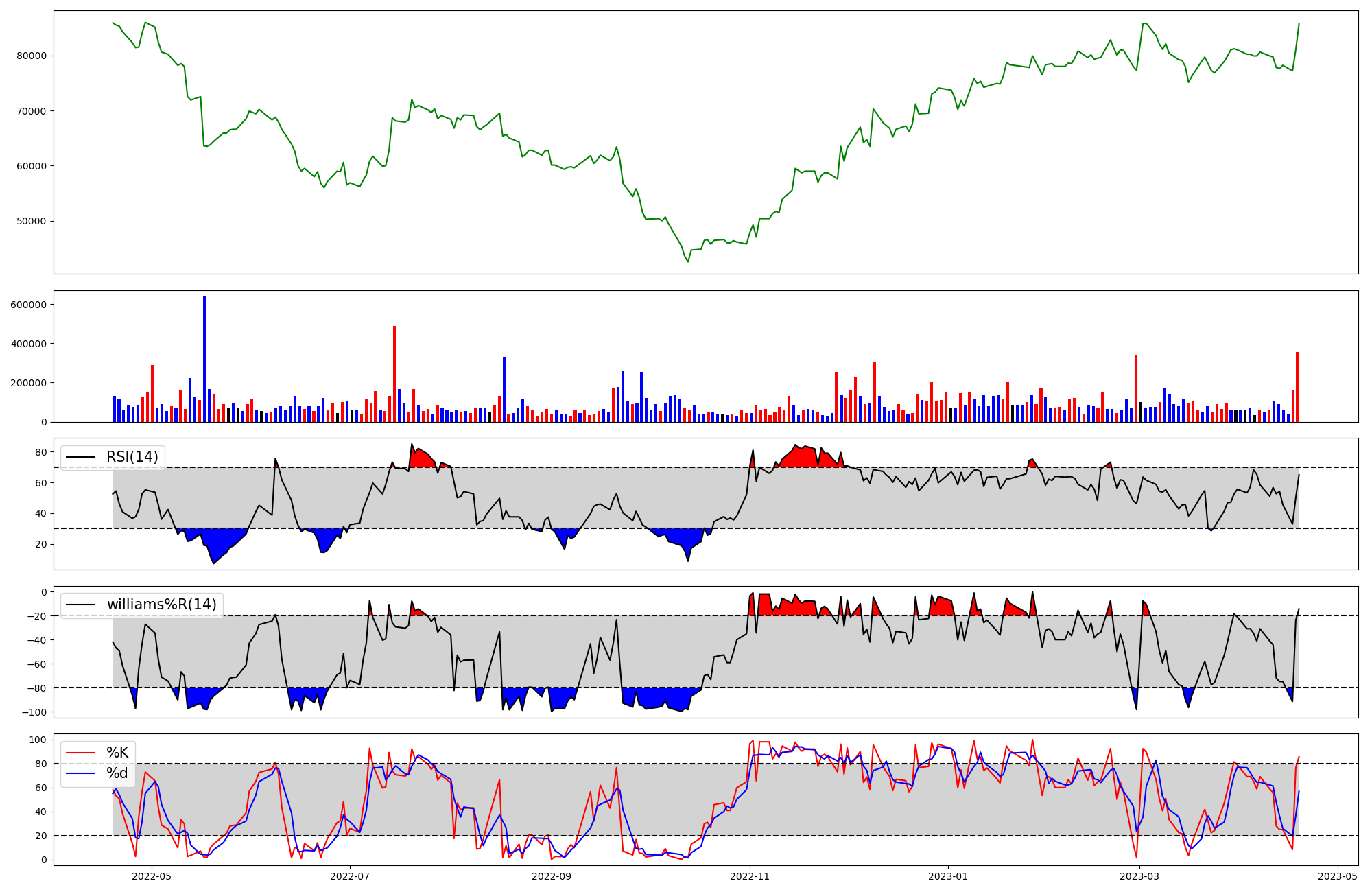Click the williams%R(14) legend label

point(161,605)
